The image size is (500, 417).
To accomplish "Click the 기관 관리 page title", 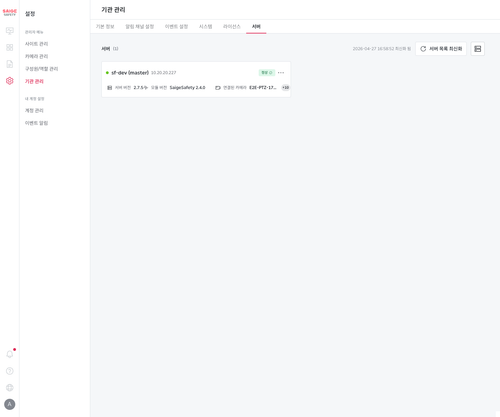I will (x=113, y=10).
